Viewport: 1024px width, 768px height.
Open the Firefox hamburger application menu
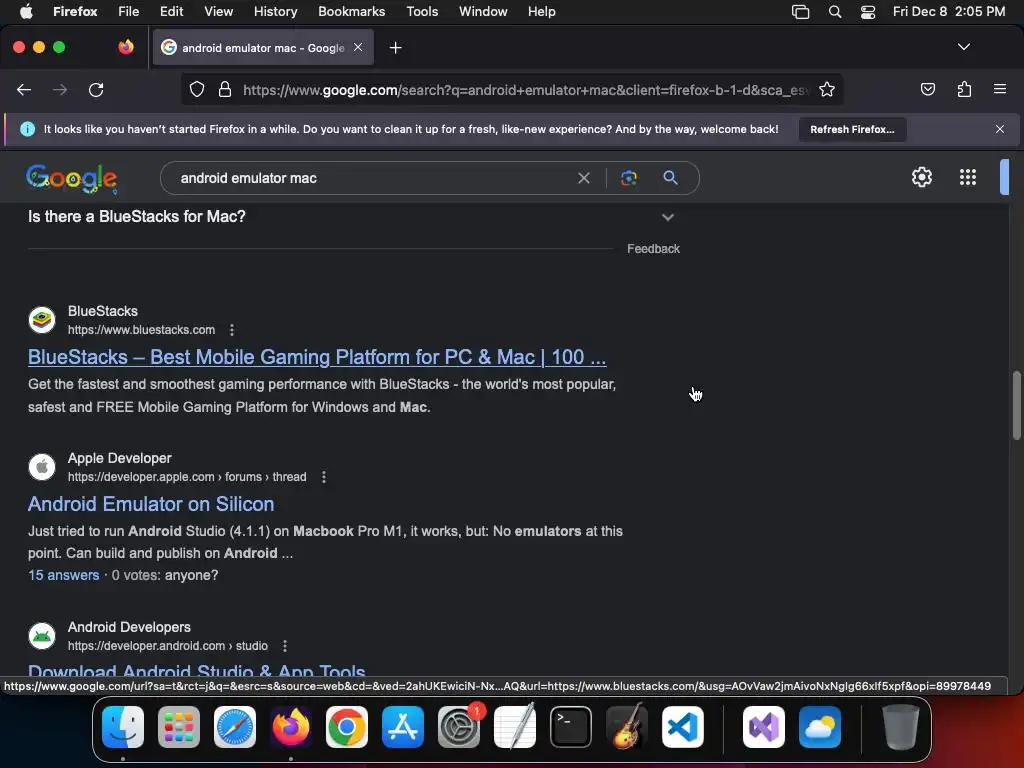pyautogui.click(x=999, y=89)
